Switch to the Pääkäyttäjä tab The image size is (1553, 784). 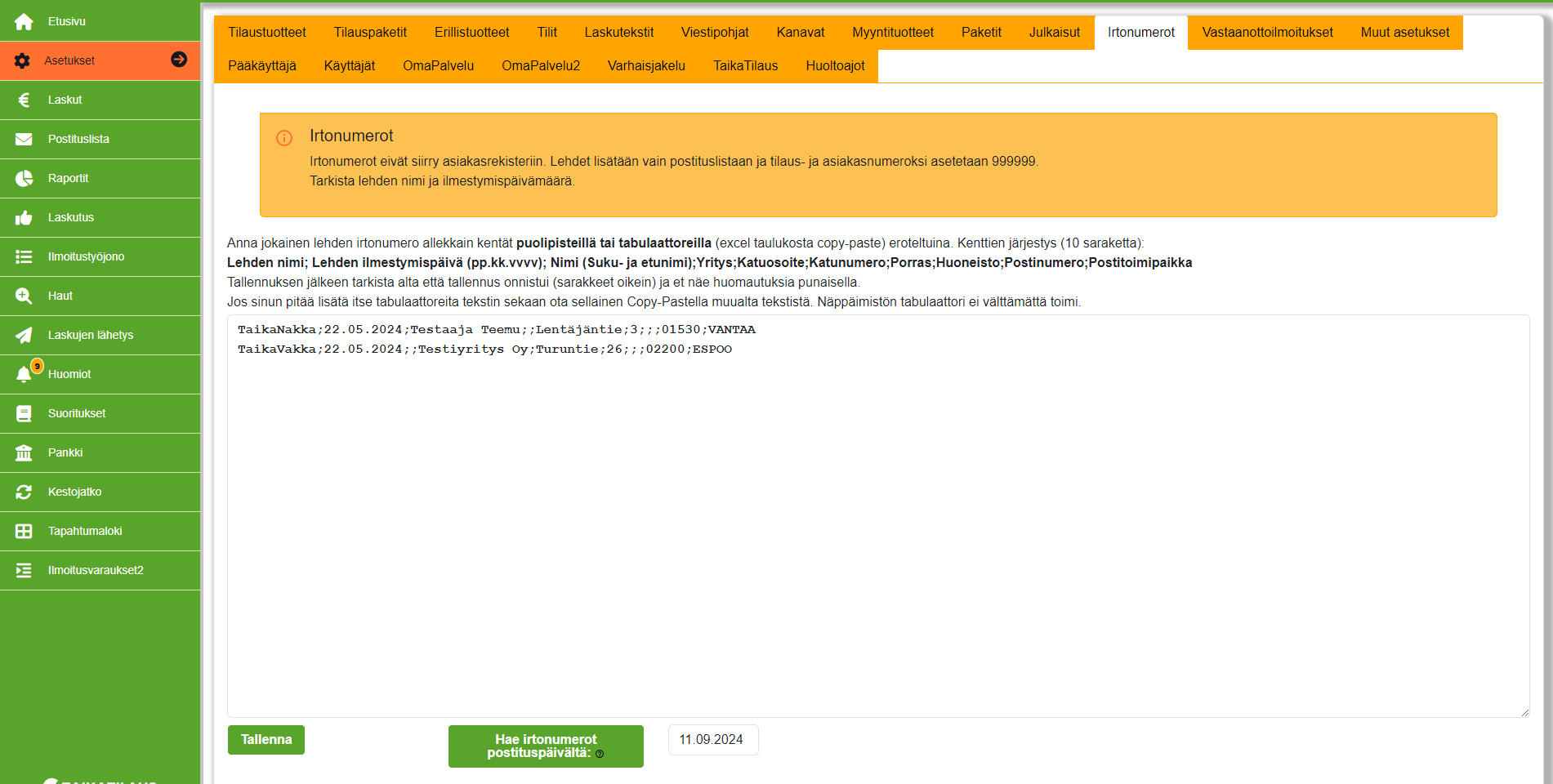point(262,66)
